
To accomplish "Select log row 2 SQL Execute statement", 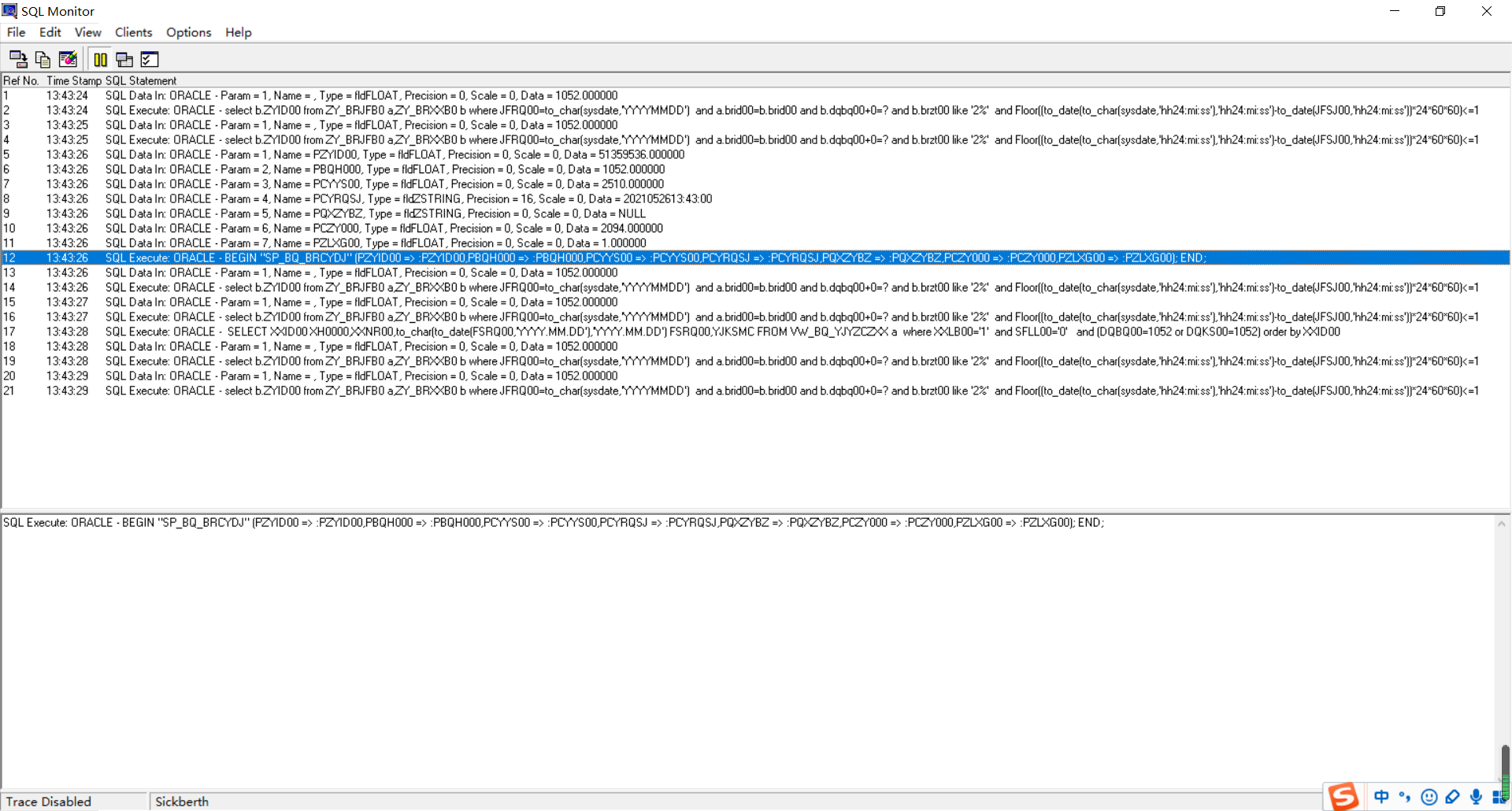I will (x=755, y=110).
